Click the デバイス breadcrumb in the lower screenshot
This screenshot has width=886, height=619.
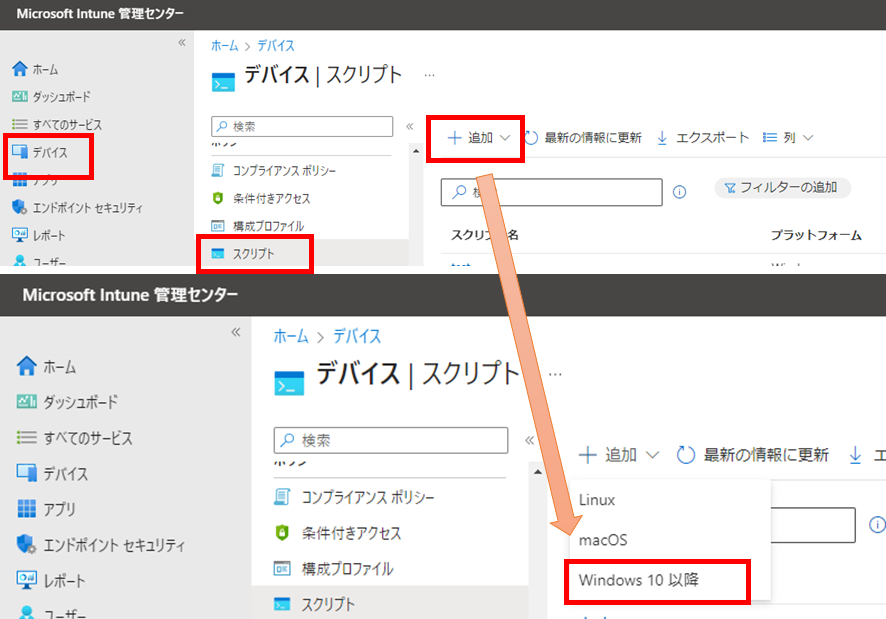pyautogui.click(x=357, y=336)
